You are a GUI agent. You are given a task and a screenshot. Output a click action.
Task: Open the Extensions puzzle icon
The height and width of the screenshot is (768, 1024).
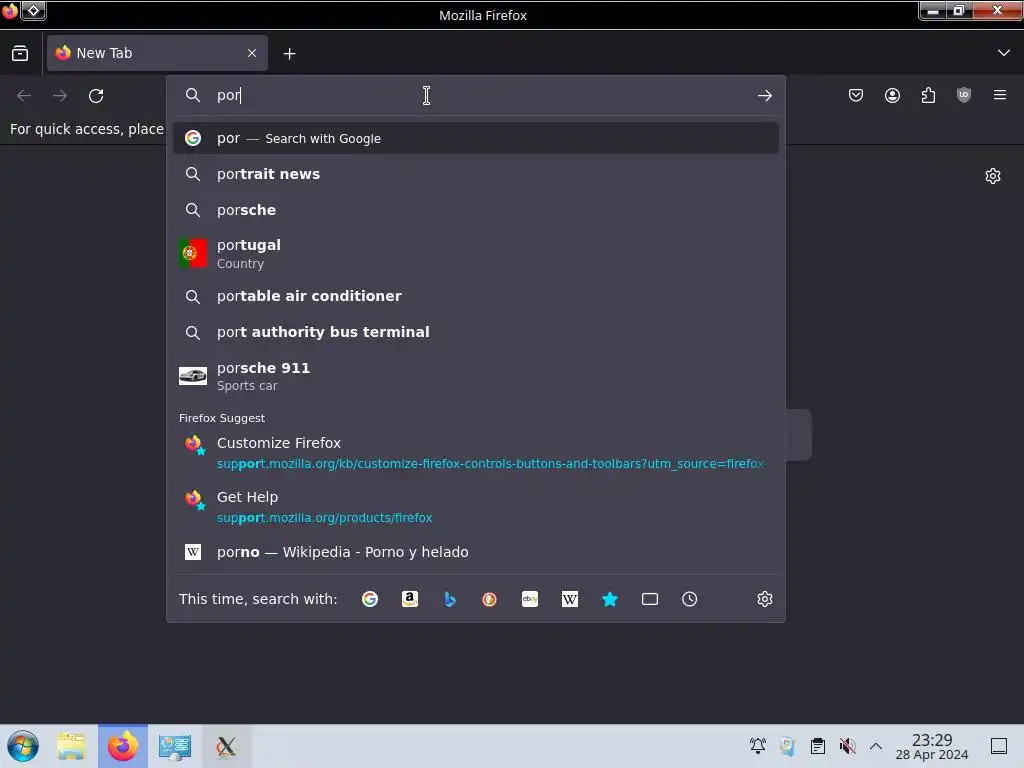928,95
